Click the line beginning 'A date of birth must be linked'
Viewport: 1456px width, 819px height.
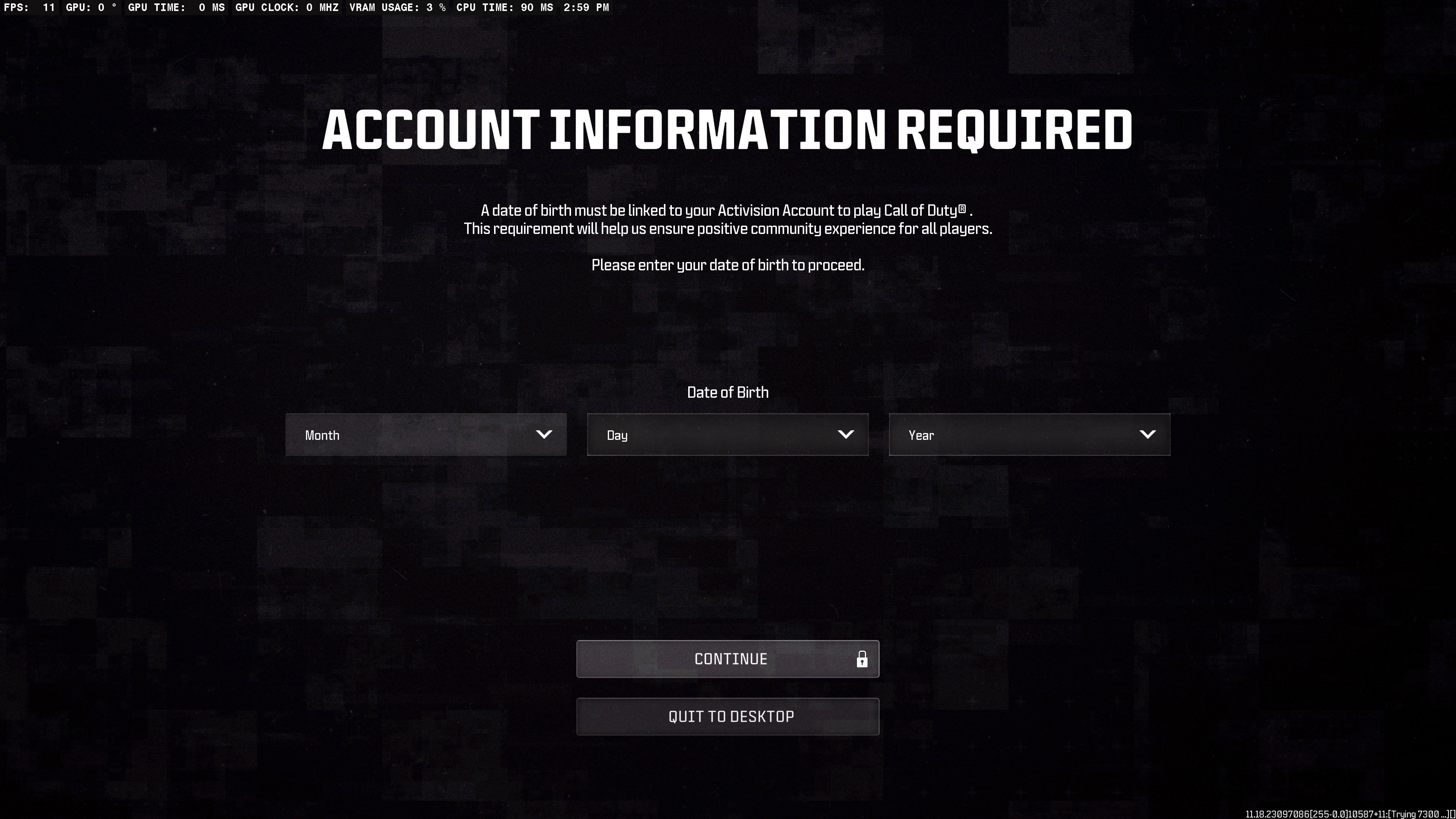(x=726, y=210)
